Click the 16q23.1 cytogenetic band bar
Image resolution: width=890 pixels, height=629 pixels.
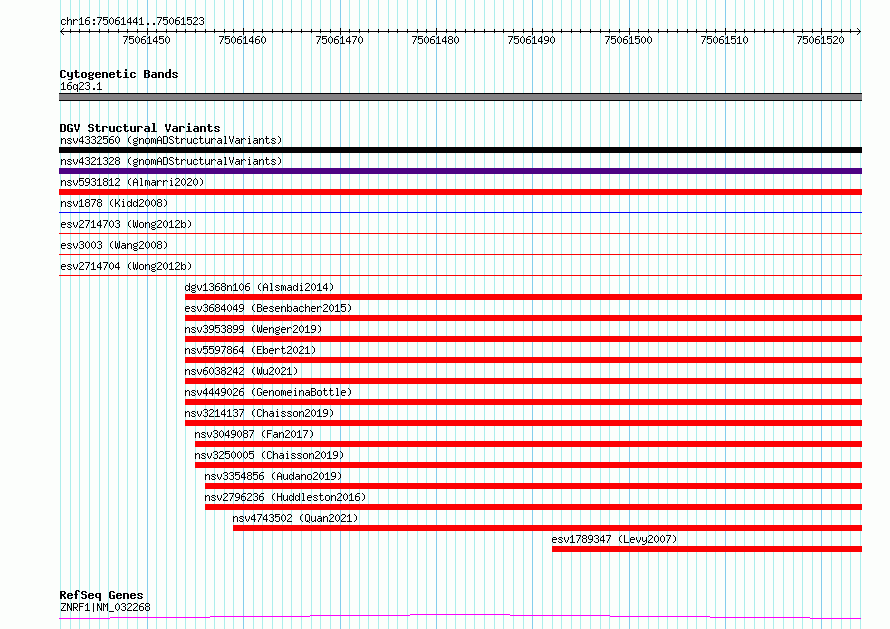click(460, 97)
